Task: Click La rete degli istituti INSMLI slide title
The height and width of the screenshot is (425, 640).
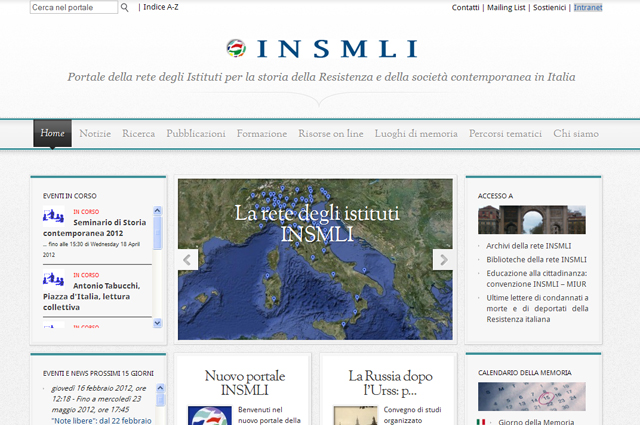Action: pyautogui.click(x=317, y=224)
